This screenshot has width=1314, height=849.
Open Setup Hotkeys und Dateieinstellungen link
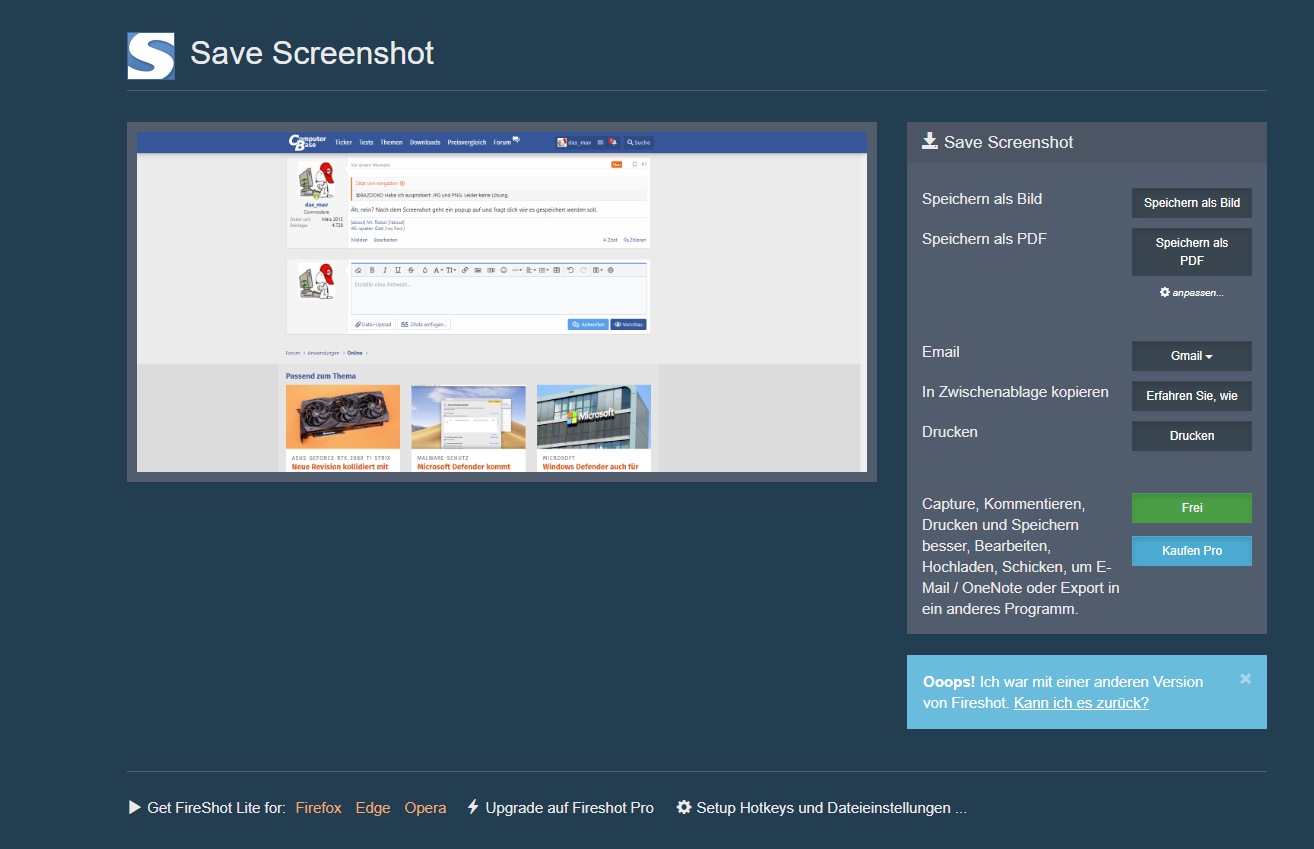821,808
